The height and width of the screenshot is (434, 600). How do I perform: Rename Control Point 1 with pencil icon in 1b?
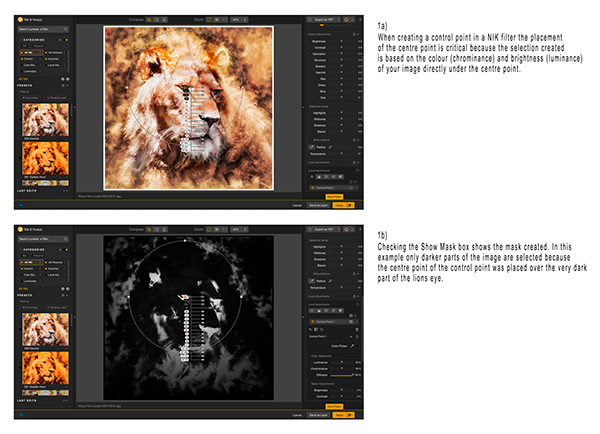click(351, 336)
